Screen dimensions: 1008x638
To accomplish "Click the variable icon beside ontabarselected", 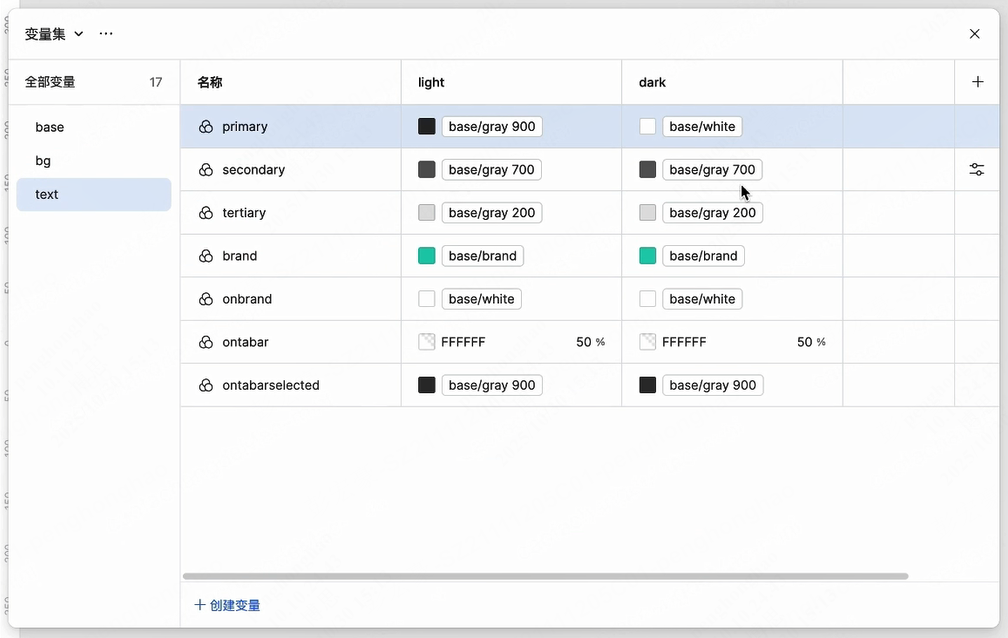I will [x=206, y=385].
